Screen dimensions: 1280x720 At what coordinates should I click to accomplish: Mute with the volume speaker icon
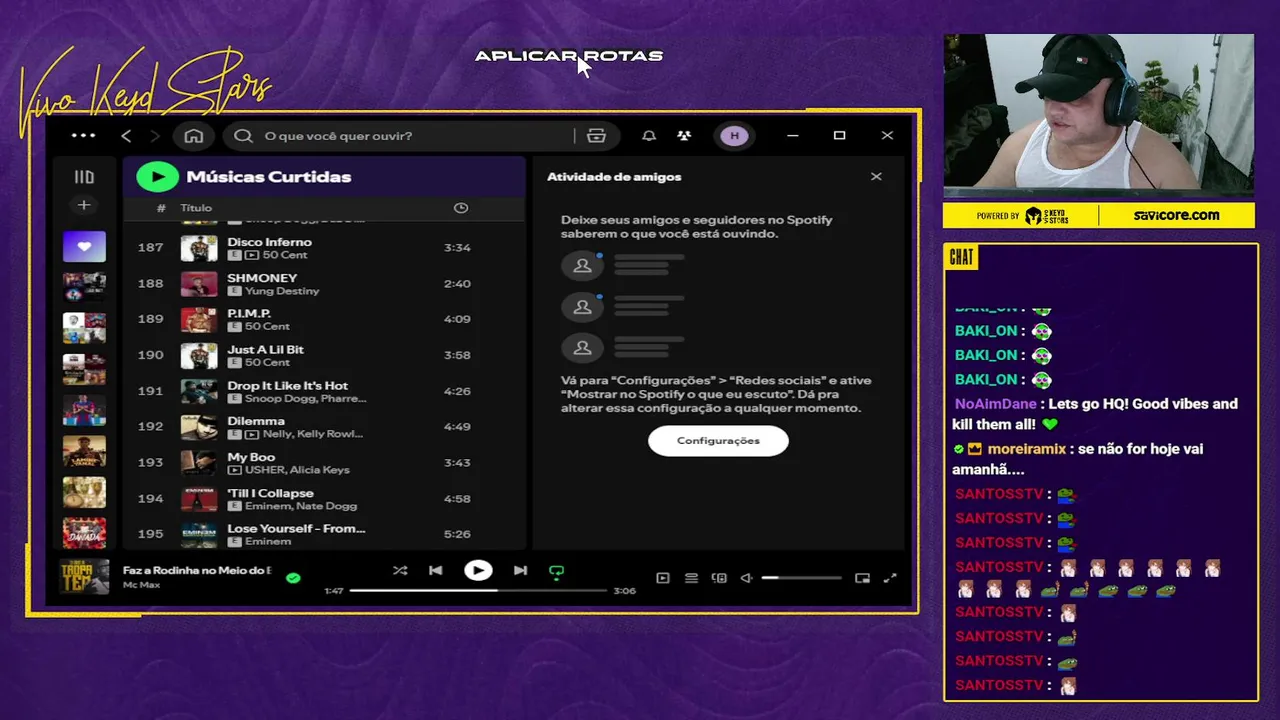click(746, 578)
